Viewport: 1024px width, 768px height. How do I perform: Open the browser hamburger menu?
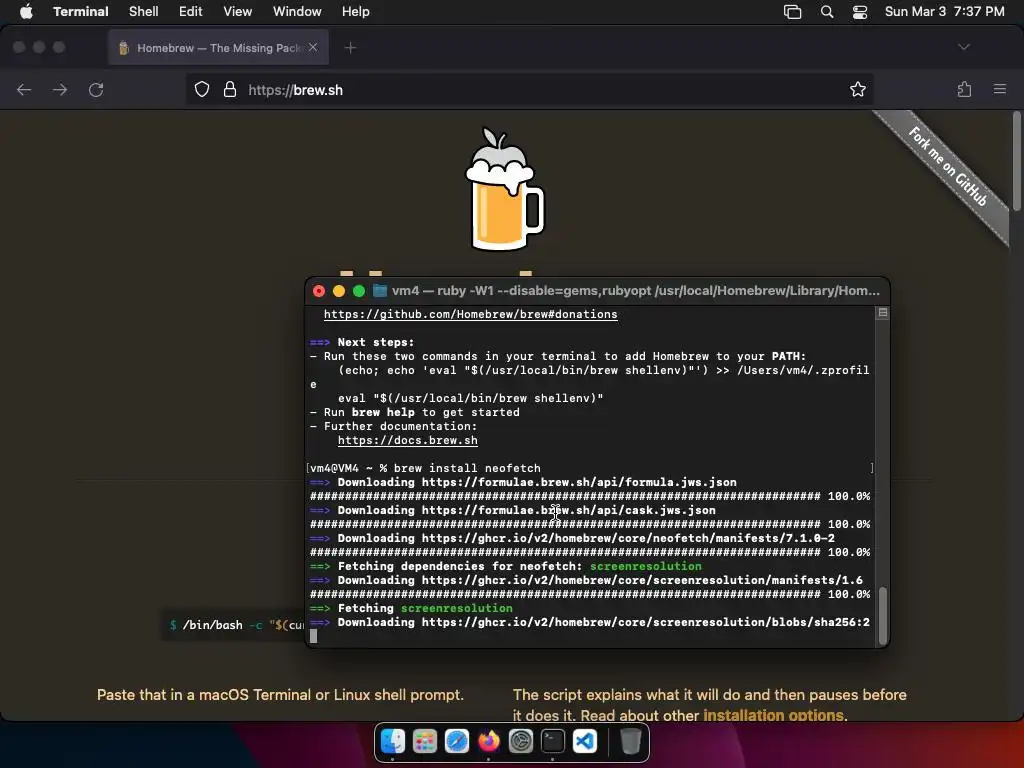[1000, 89]
